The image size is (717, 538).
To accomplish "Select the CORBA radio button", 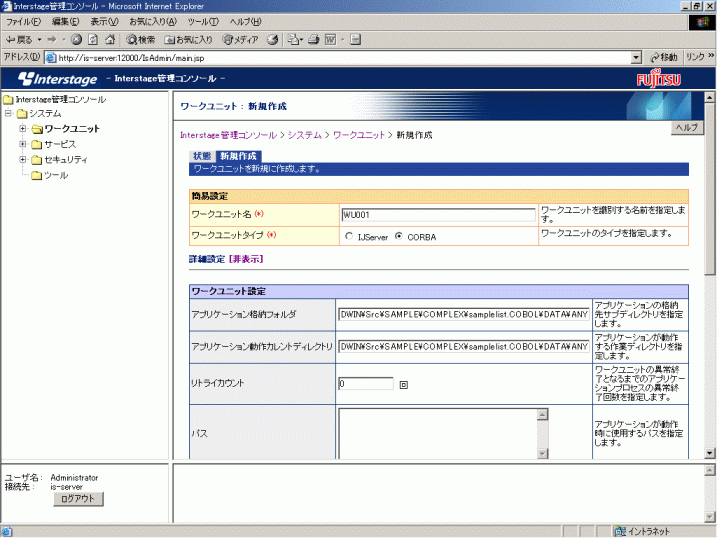I will pos(399,236).
